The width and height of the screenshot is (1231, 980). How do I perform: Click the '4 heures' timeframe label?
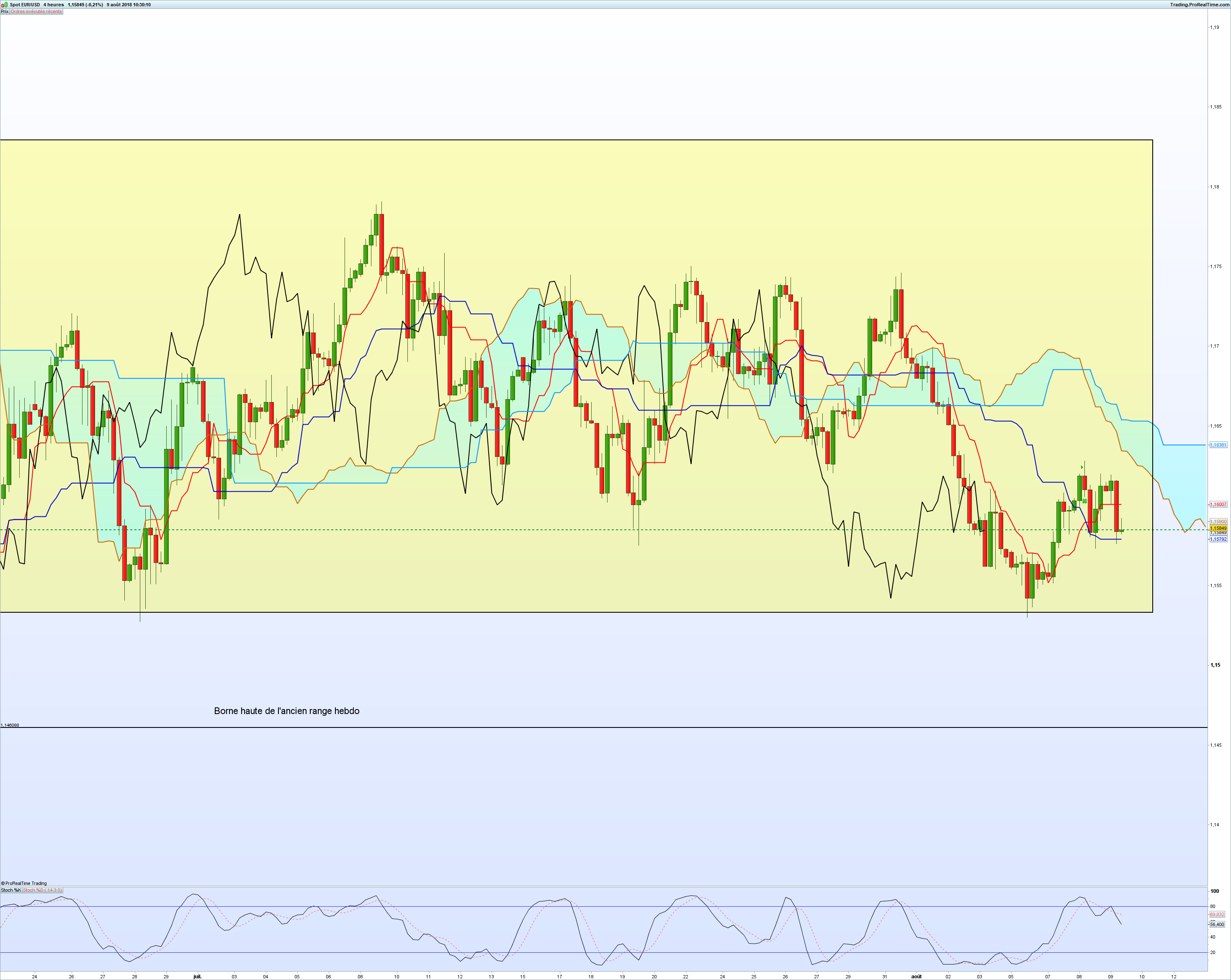coord(54,5)
